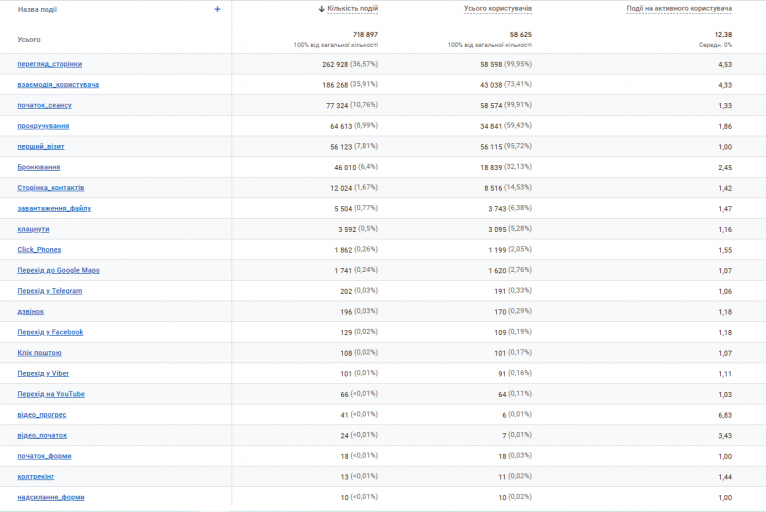766x512 pixels.
Task: Sort by Події на активного користувача header
Action: 679,9
